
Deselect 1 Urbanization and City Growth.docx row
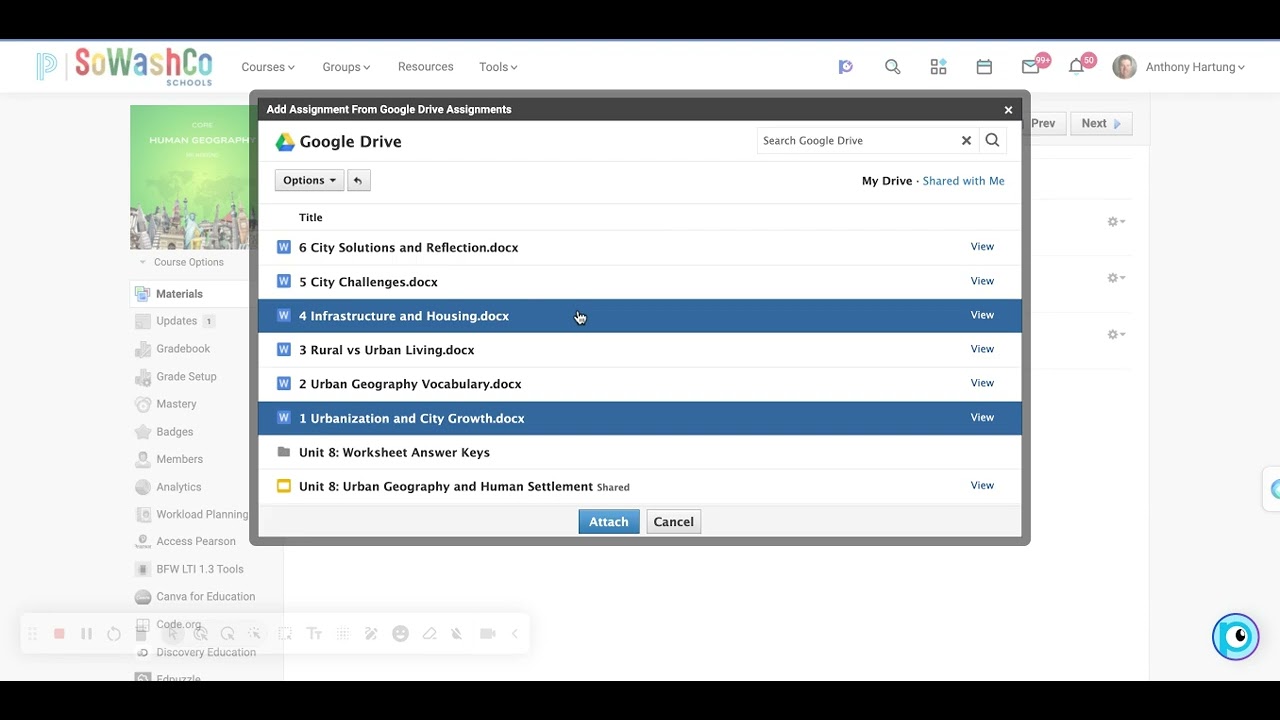(640, 418)
